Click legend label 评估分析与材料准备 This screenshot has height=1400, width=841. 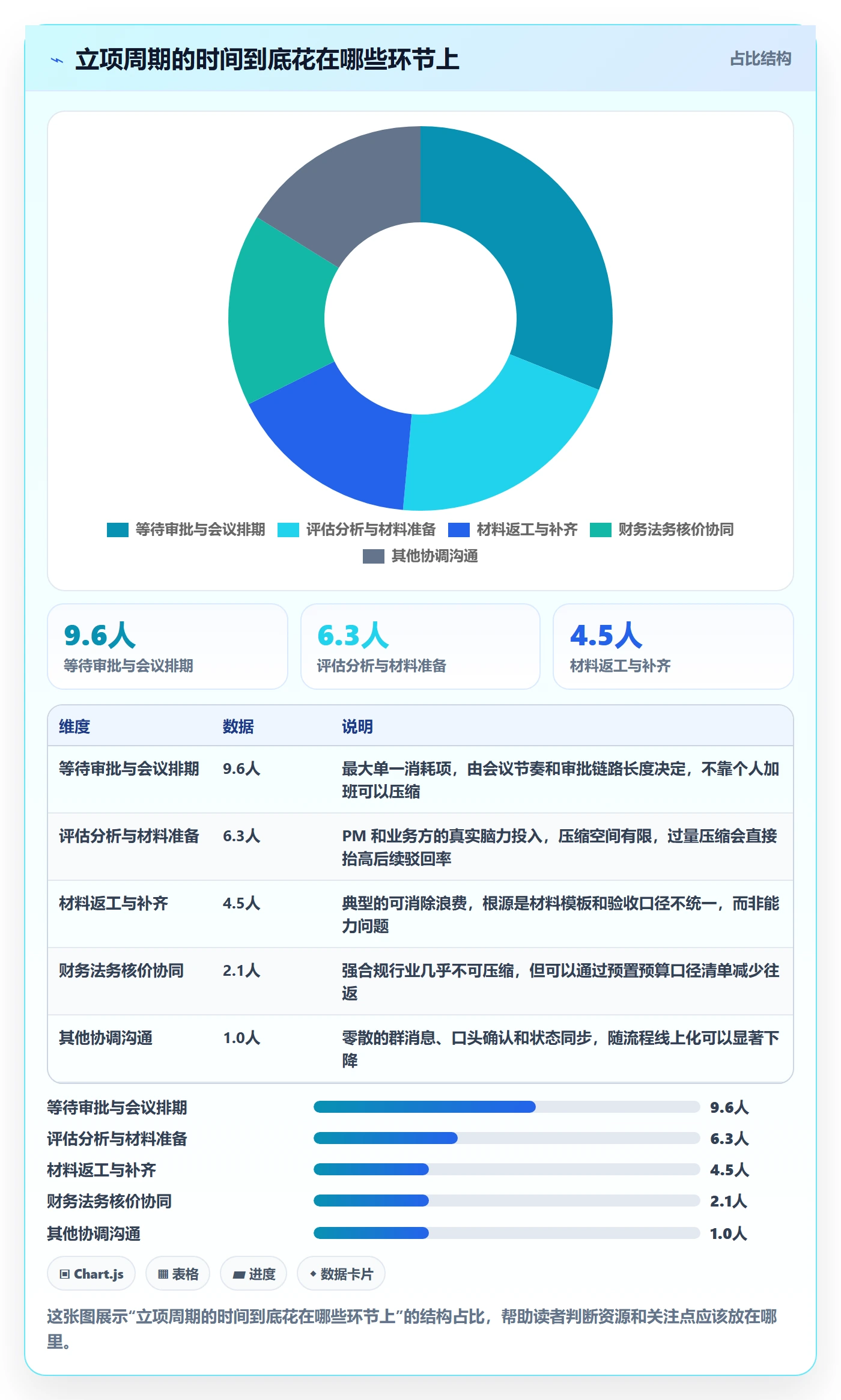tap(371, 529)
